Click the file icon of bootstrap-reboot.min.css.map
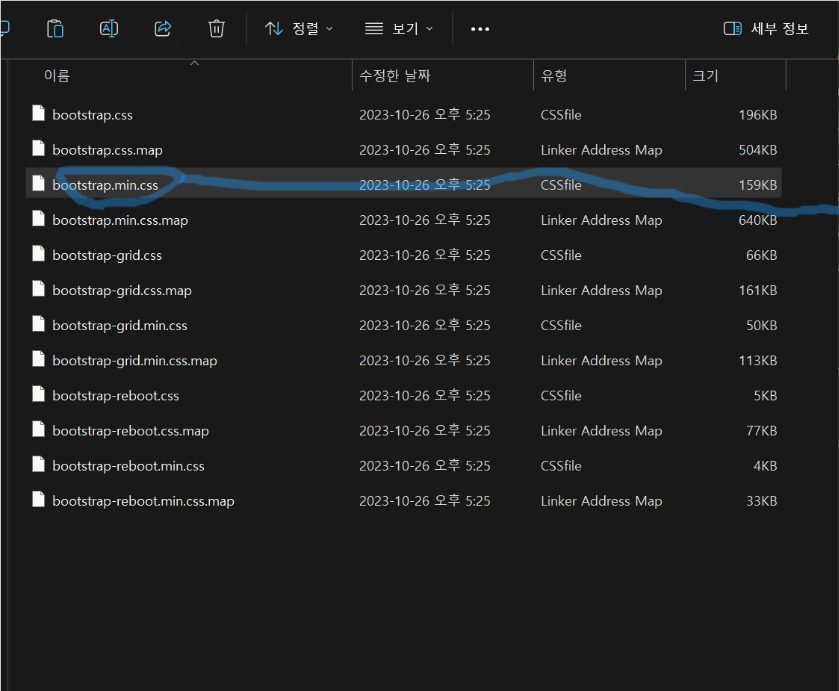 38,499
